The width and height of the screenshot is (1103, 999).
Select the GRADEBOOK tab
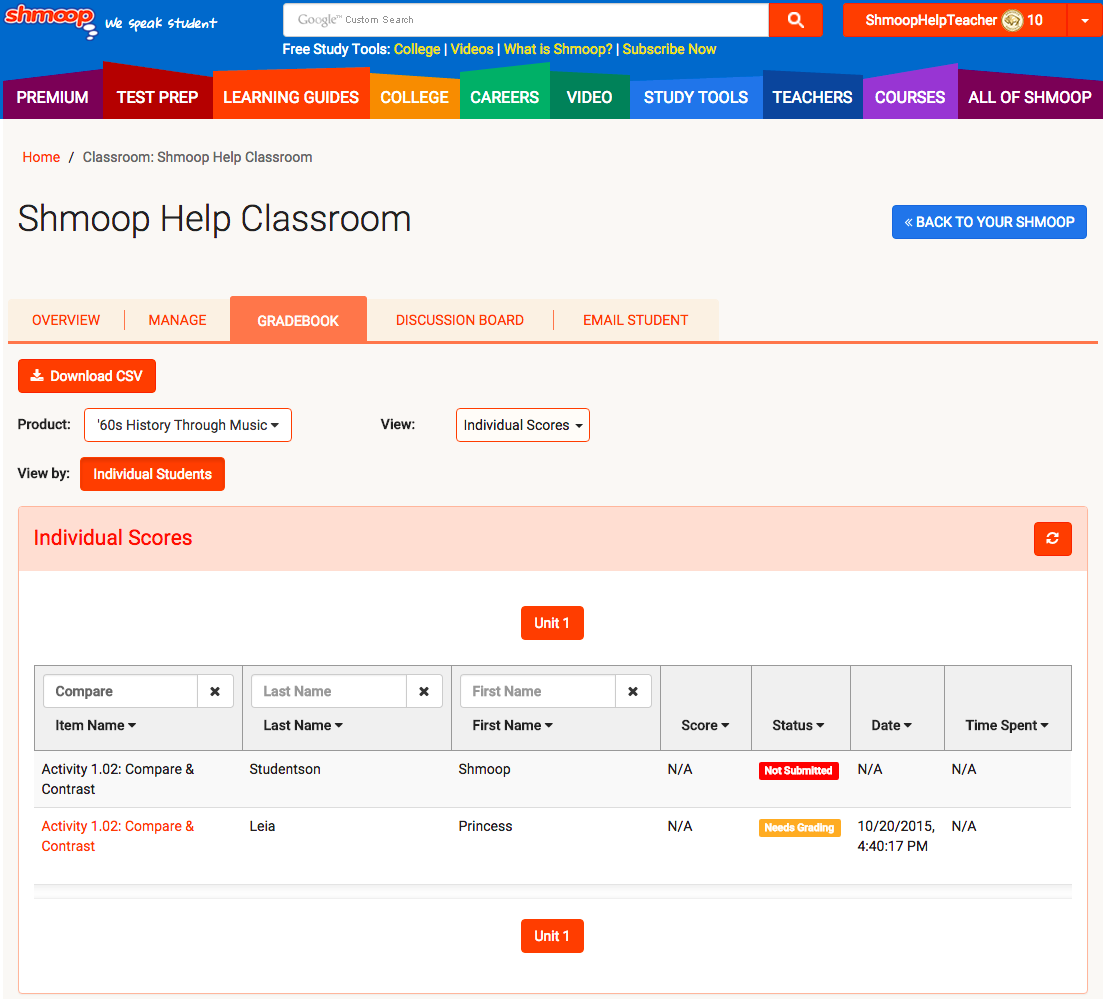pyautogui.click(x=298, y=320)
